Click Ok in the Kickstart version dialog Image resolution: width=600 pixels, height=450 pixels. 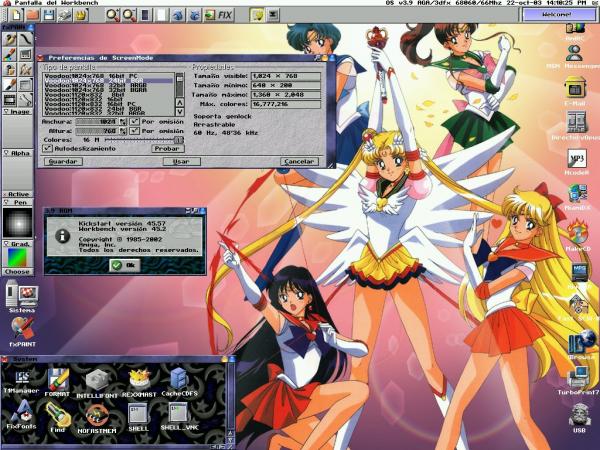point(124,265)
